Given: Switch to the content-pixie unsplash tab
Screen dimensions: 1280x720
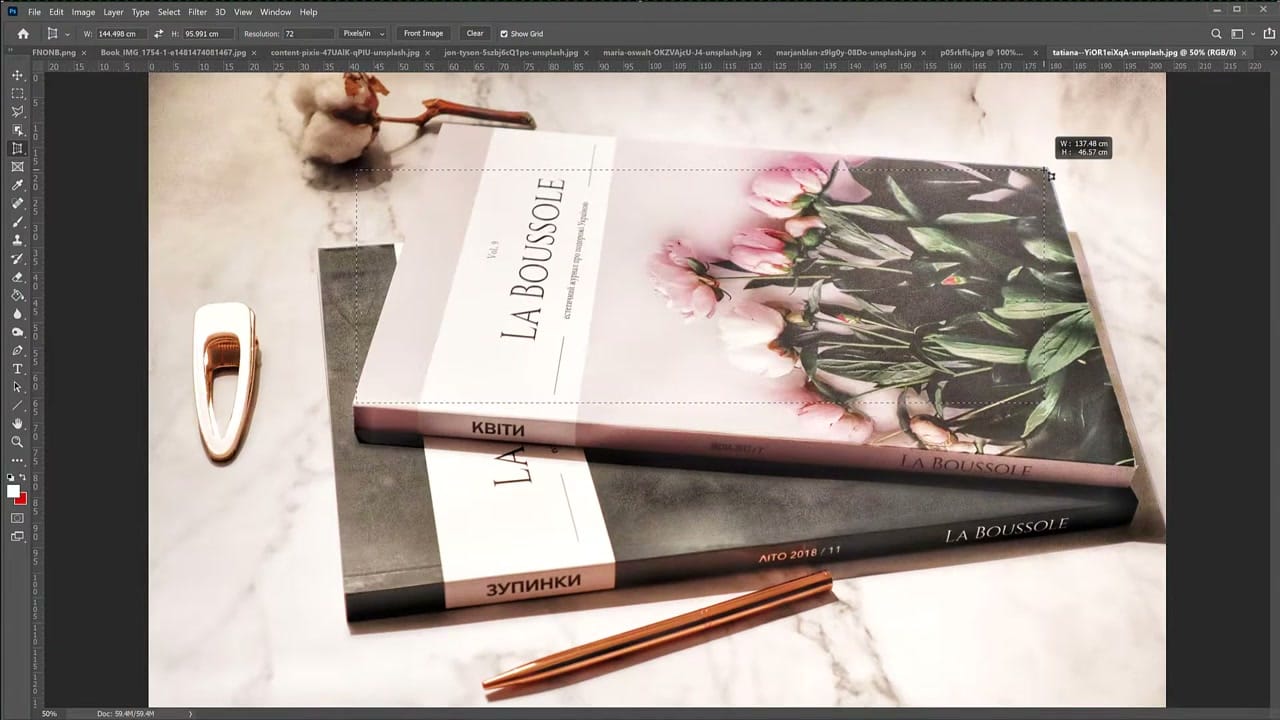Looking at the screenshot, I should (345, 52).
